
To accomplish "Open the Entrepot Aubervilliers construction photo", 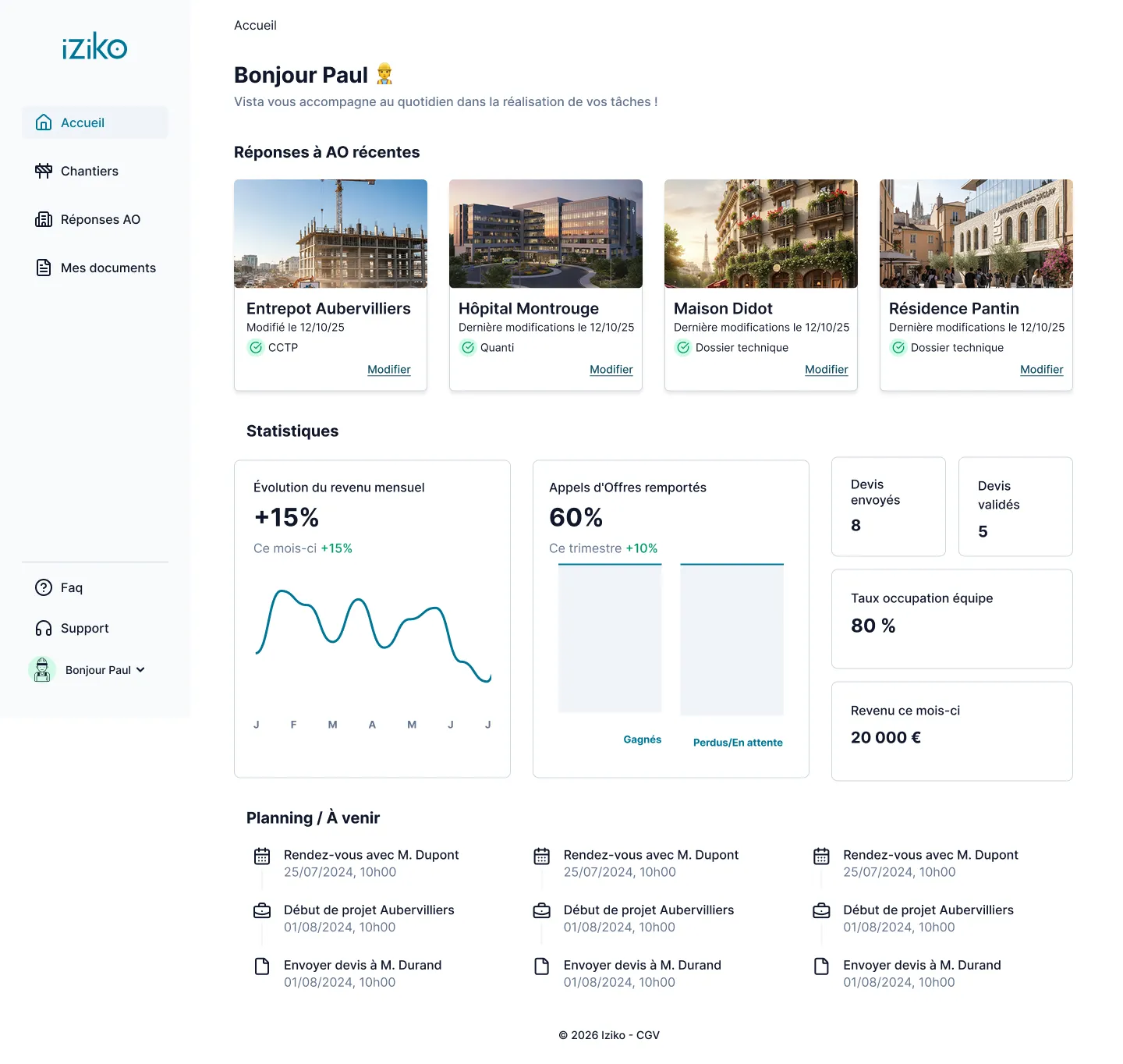I will tap(331, 234).
